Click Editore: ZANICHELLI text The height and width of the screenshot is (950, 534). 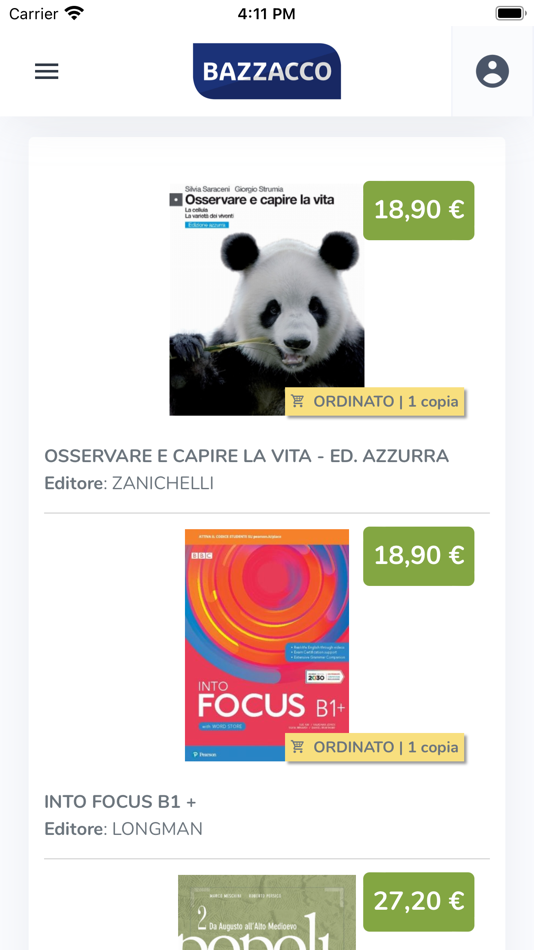pos(129,483)
